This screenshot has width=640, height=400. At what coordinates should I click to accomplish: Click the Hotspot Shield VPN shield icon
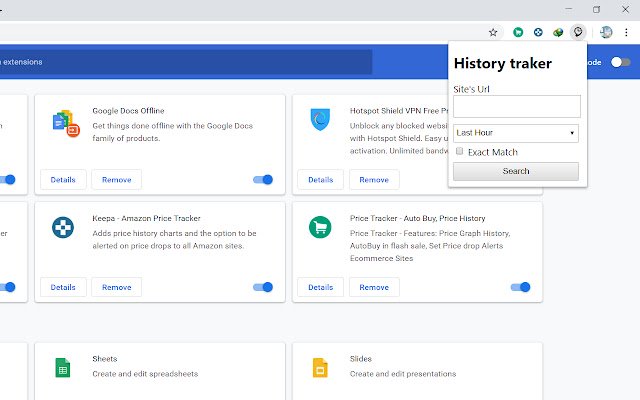(320, 120)
